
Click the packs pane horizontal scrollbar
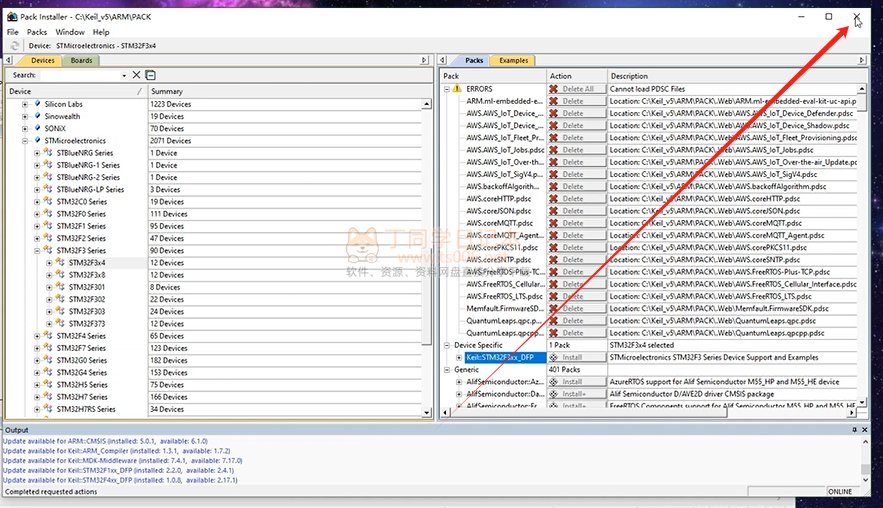coord(640,415)
